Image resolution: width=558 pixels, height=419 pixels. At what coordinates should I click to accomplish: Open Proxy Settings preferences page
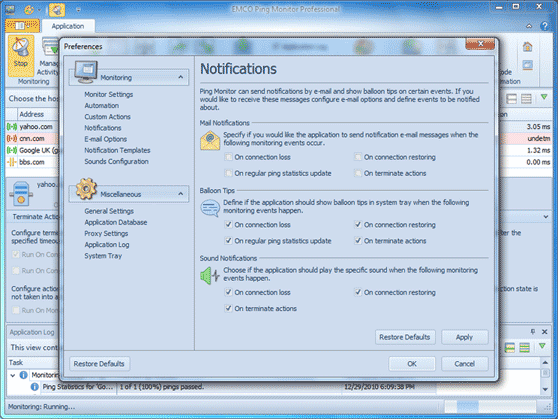pyautogui.click(x=106, y=234)
